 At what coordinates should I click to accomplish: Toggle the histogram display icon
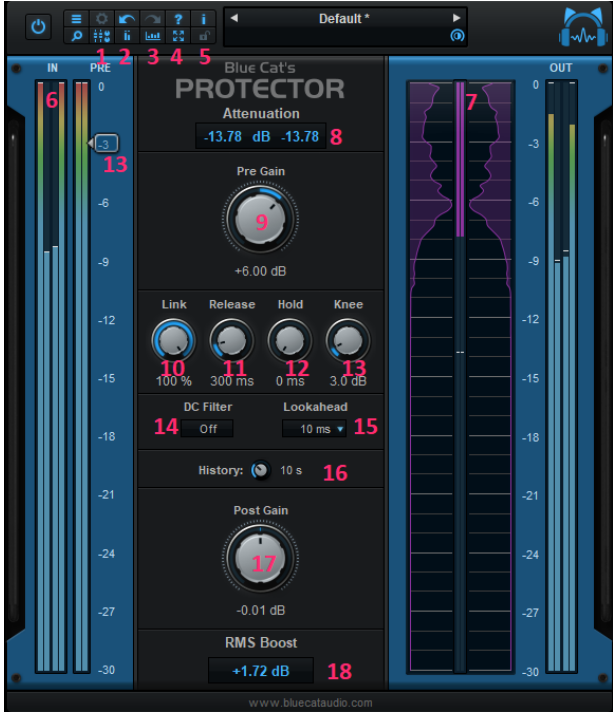[153, 35]
